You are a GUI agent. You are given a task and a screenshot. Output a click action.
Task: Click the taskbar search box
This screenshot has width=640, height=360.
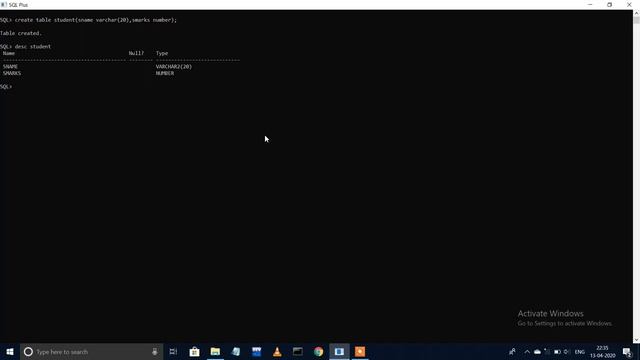(x=91, y=351)
